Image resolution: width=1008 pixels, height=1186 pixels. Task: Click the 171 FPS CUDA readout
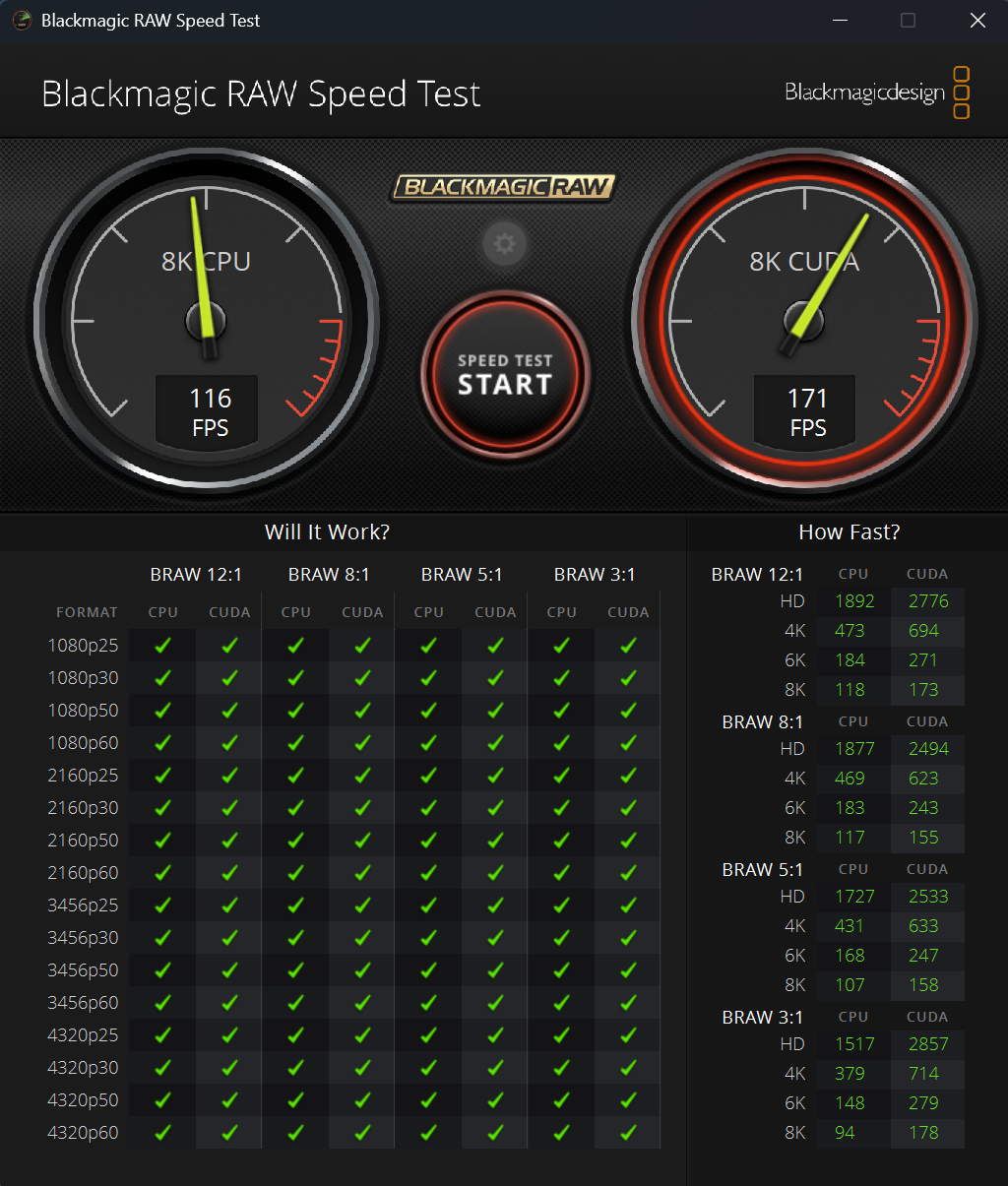tap(807, 411)
